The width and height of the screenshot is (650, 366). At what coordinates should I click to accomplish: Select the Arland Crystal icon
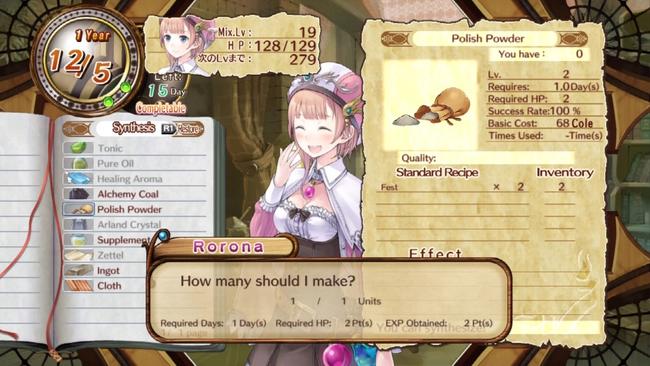pyautogui.click(x=78, y=224)
